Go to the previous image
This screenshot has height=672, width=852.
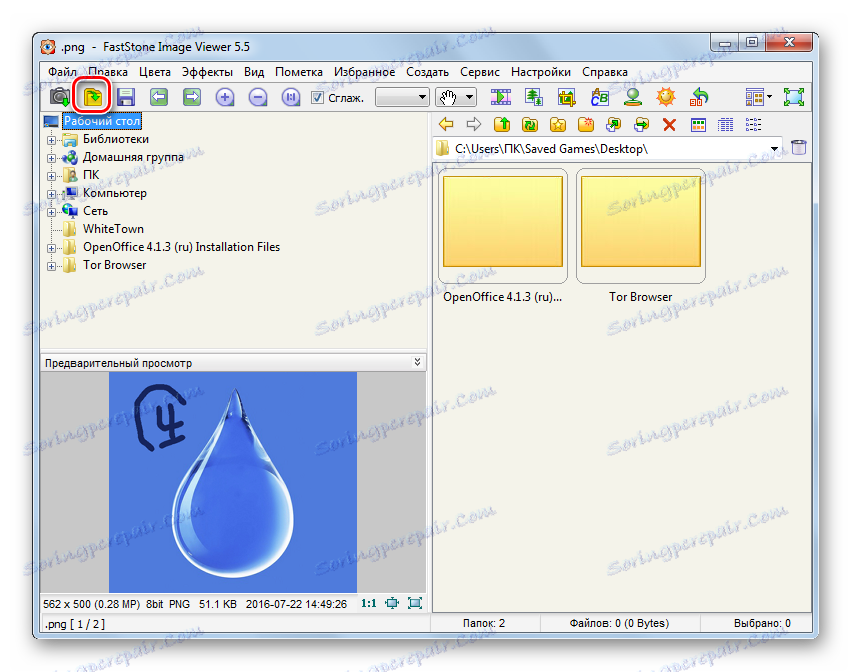click(159, 97)
